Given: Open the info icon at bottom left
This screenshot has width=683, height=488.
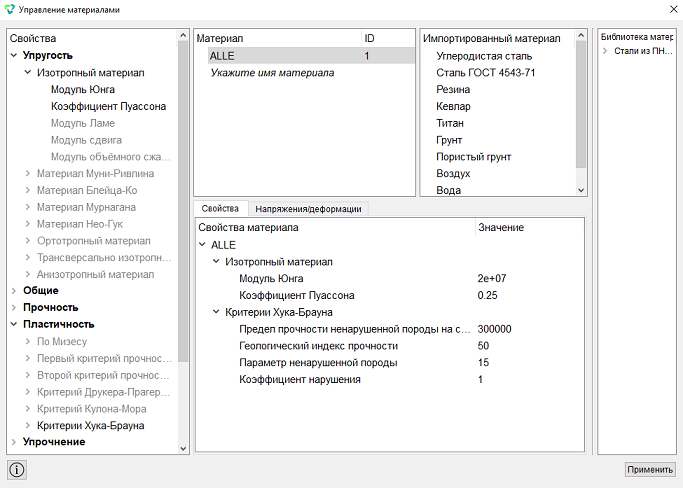Looking at the screenshot, I should (x=17, y=470).
